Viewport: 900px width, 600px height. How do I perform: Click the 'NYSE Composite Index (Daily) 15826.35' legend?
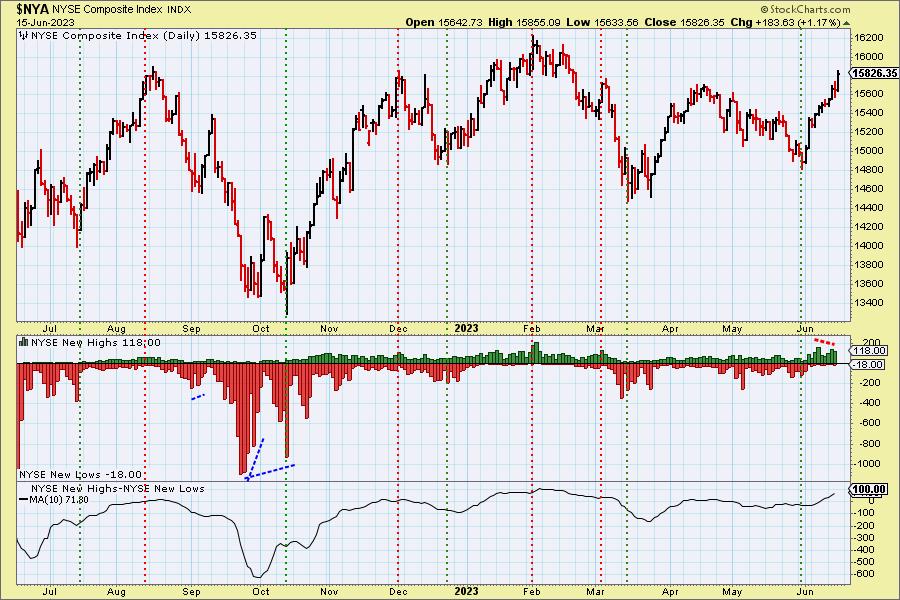(x=144, y=36)
